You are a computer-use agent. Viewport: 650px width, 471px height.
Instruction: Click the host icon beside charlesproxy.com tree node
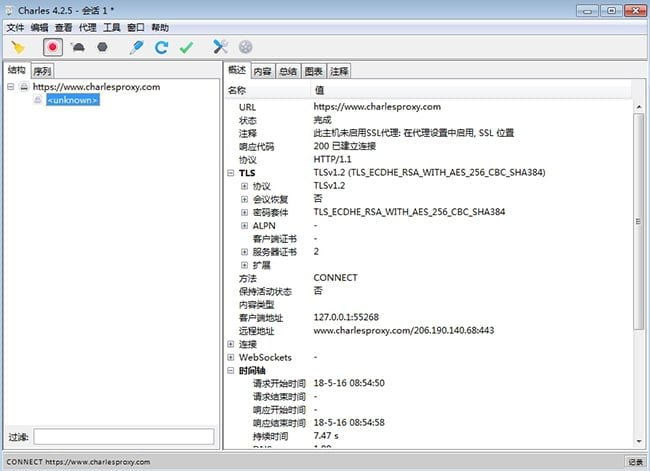click(24, 87)
